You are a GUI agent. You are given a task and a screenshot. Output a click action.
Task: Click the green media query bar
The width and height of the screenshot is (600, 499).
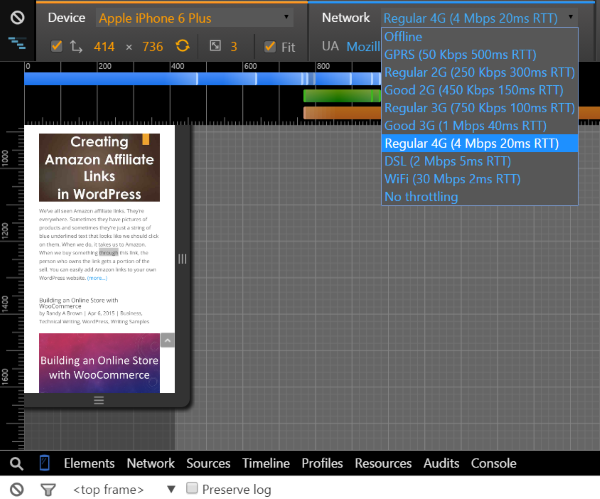coord(342,96)
